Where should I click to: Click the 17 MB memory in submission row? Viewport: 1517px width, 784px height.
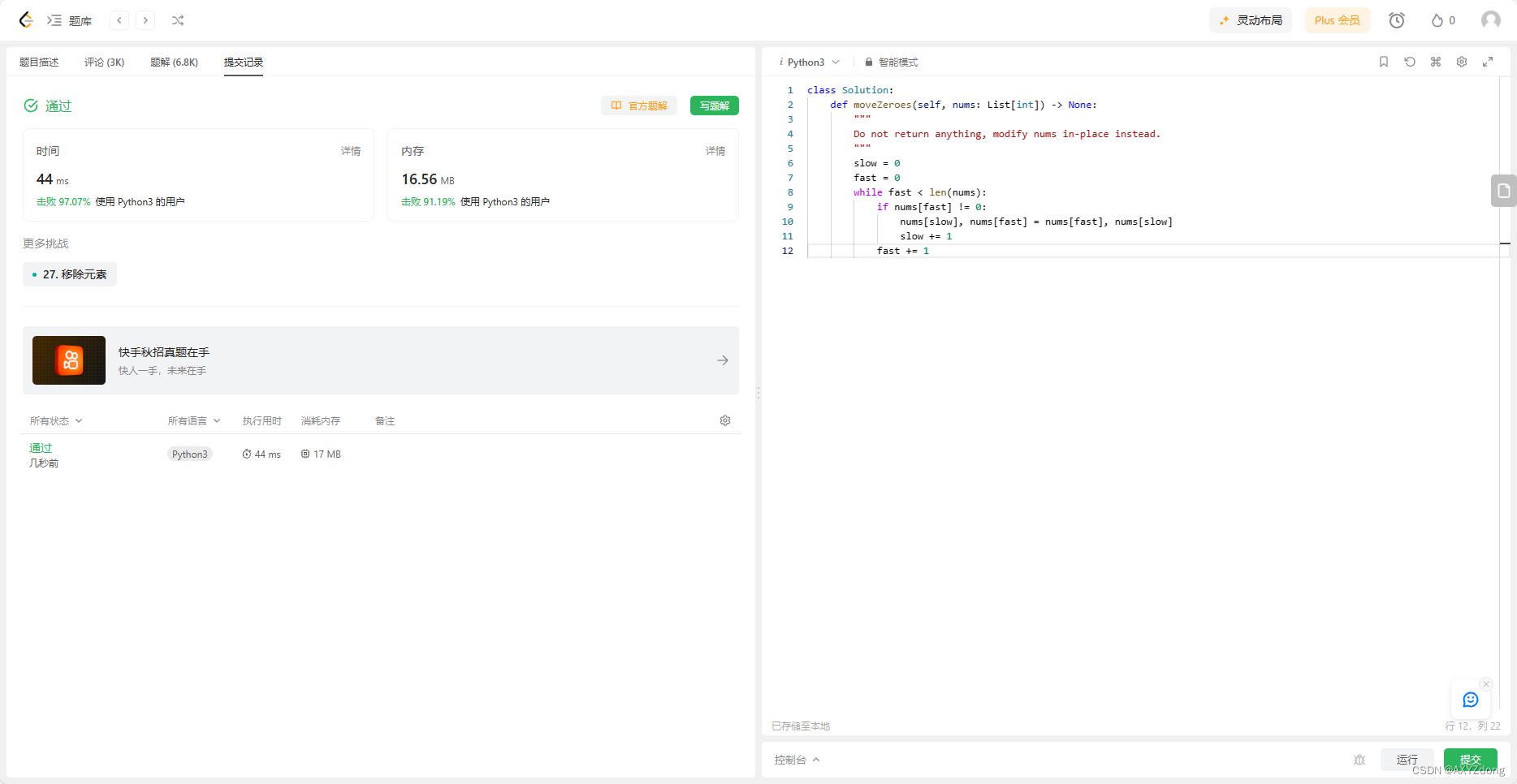(321, 454)
